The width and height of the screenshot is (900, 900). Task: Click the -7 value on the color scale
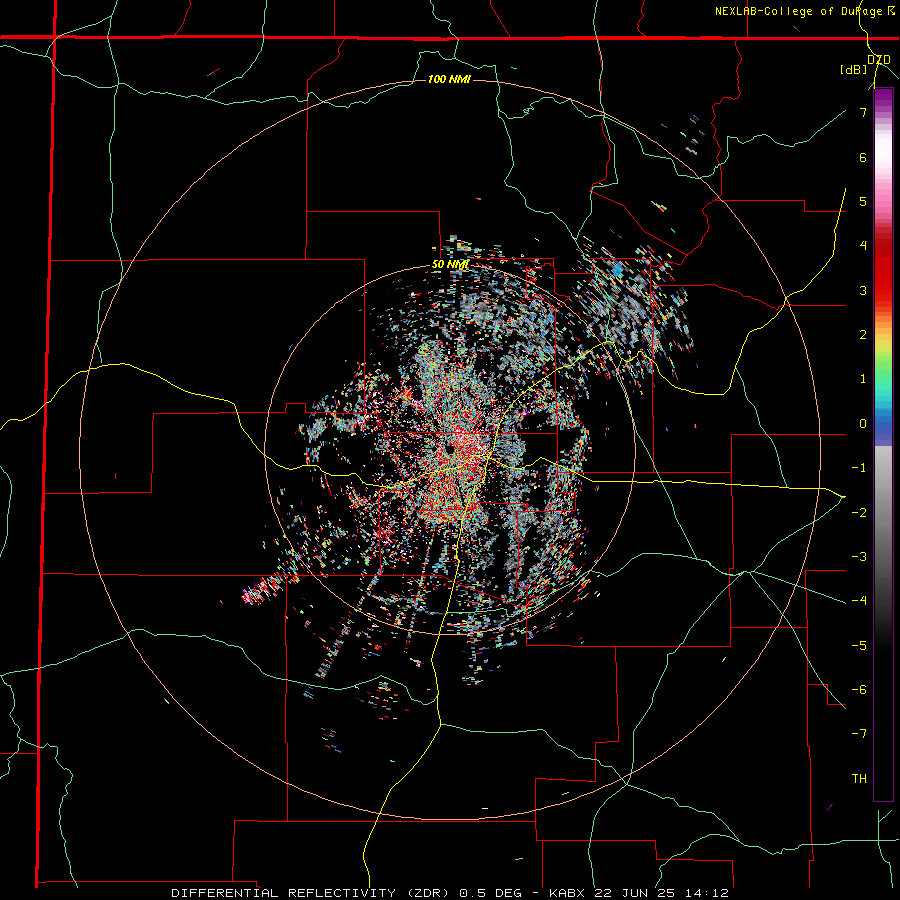click(859, 734)
